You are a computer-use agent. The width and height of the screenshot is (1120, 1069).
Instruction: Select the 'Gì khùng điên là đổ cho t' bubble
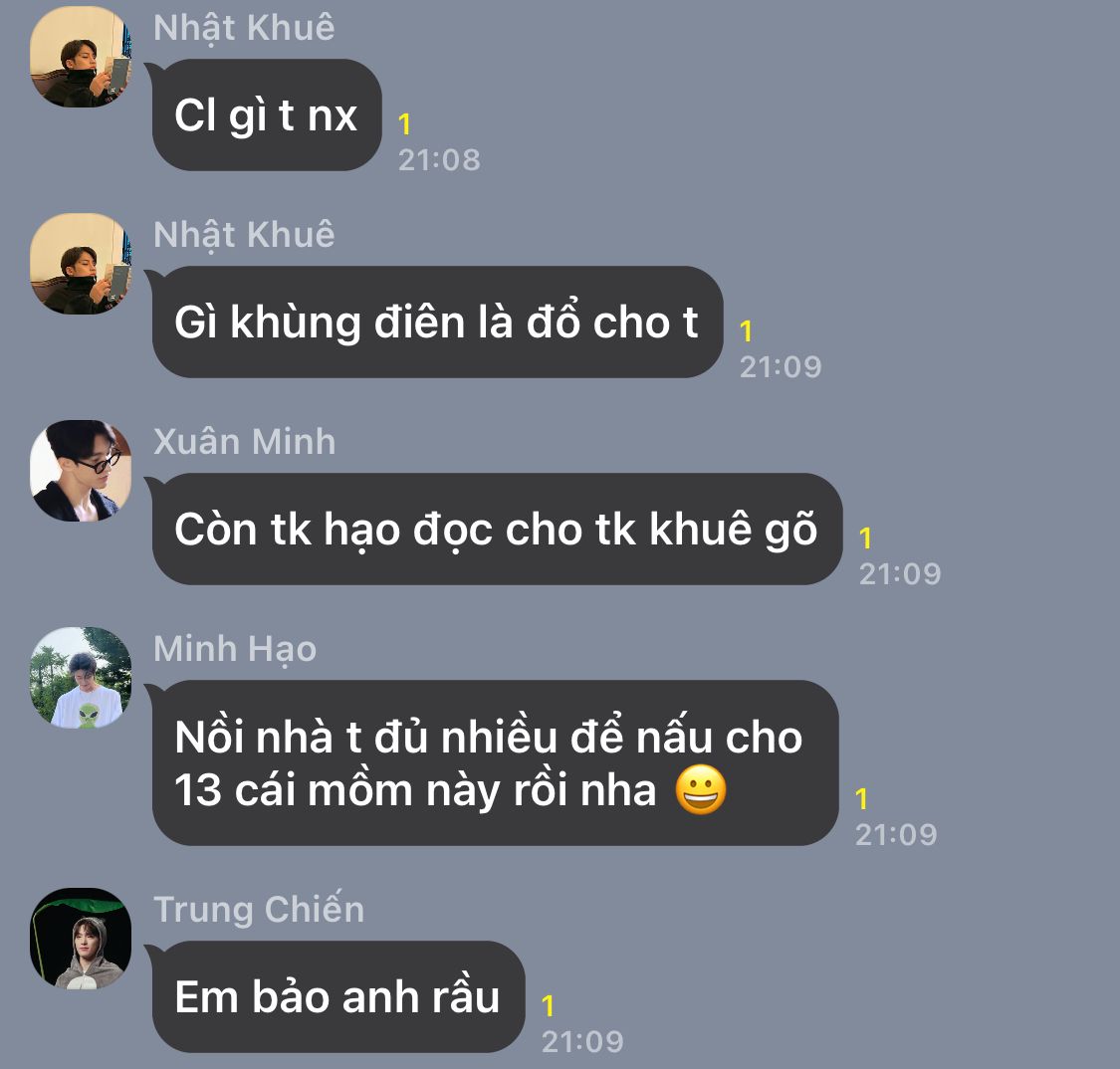point(436,322)
